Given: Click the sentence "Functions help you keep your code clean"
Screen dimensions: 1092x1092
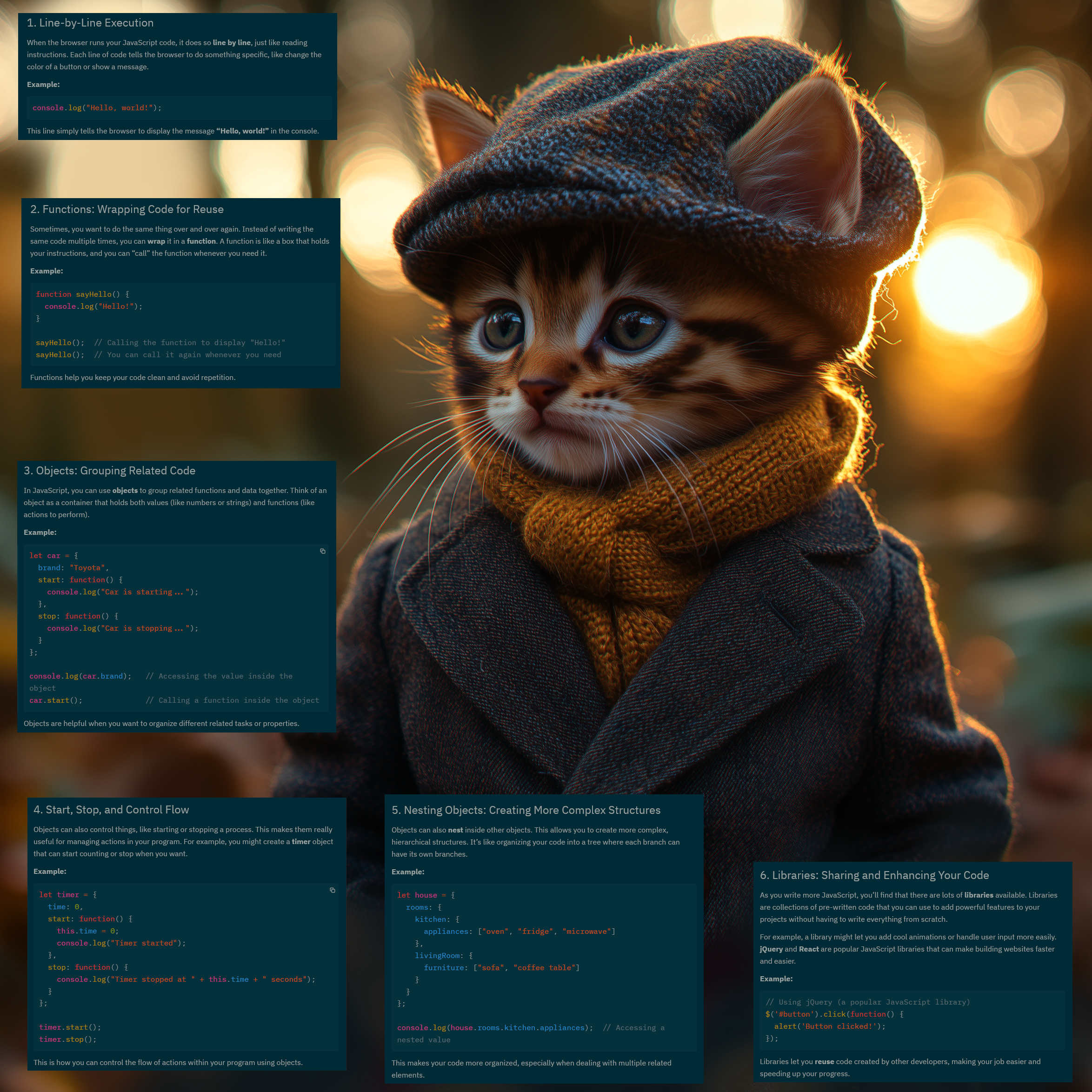Looking at the screenshot, I should pyautogui.click(x=133, y=378).
